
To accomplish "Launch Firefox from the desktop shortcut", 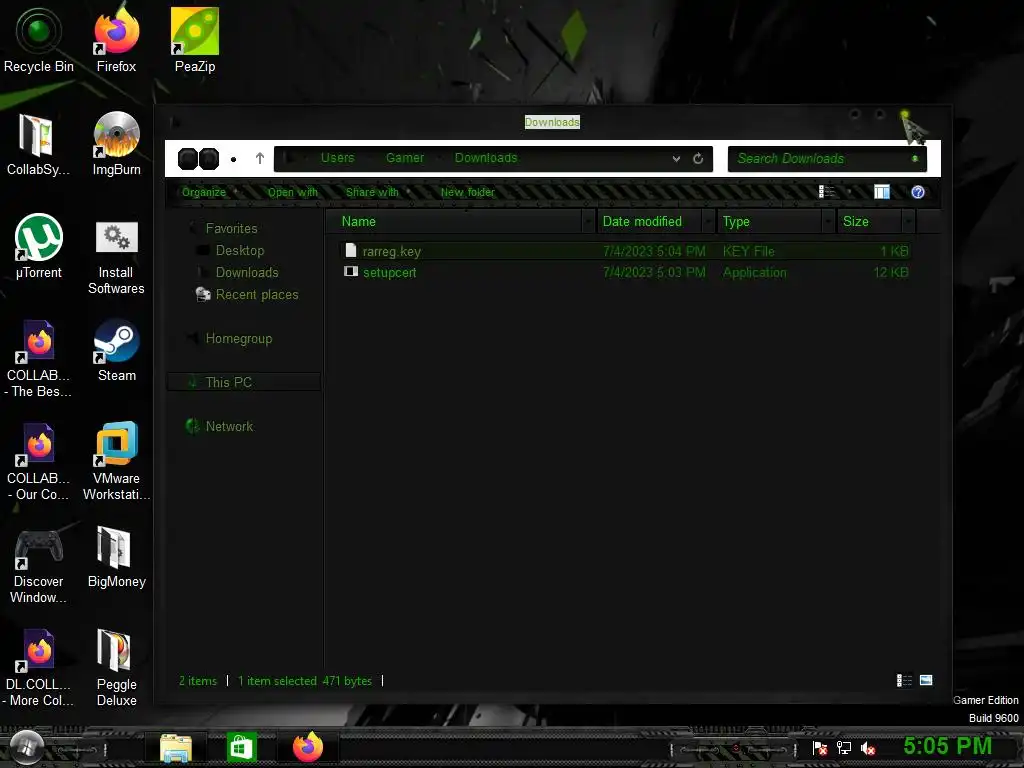I will [116, 40].
